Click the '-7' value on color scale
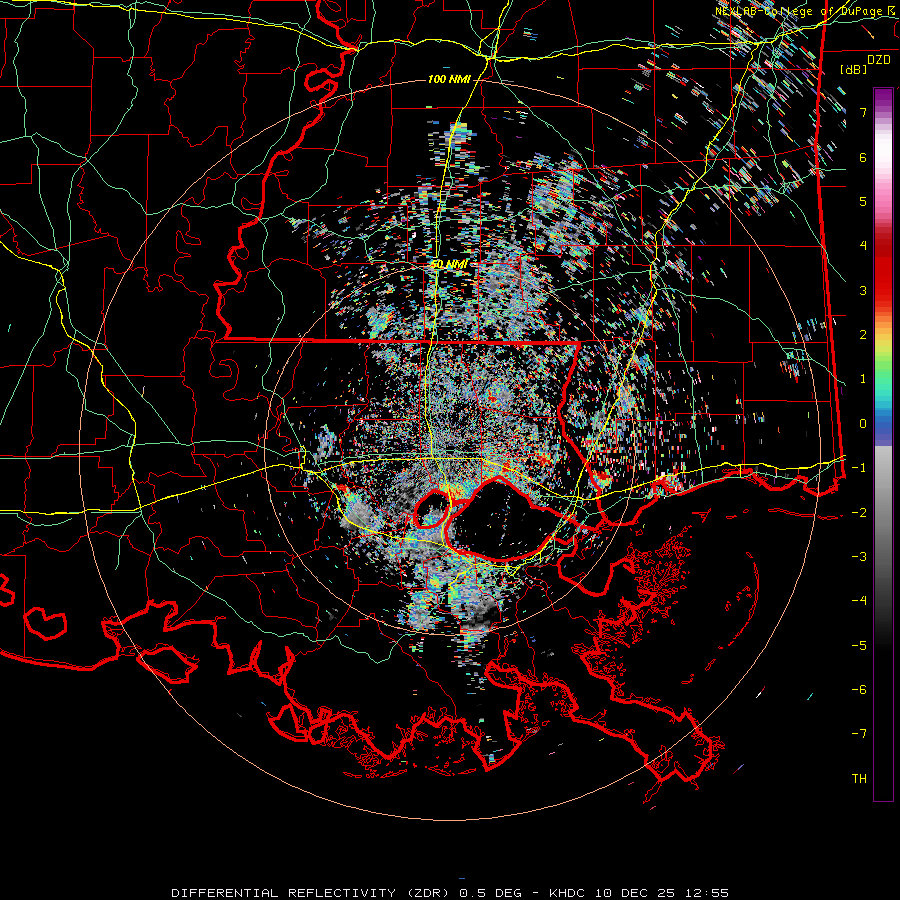This screenshot has height=900, width=900. coord(859,734)
